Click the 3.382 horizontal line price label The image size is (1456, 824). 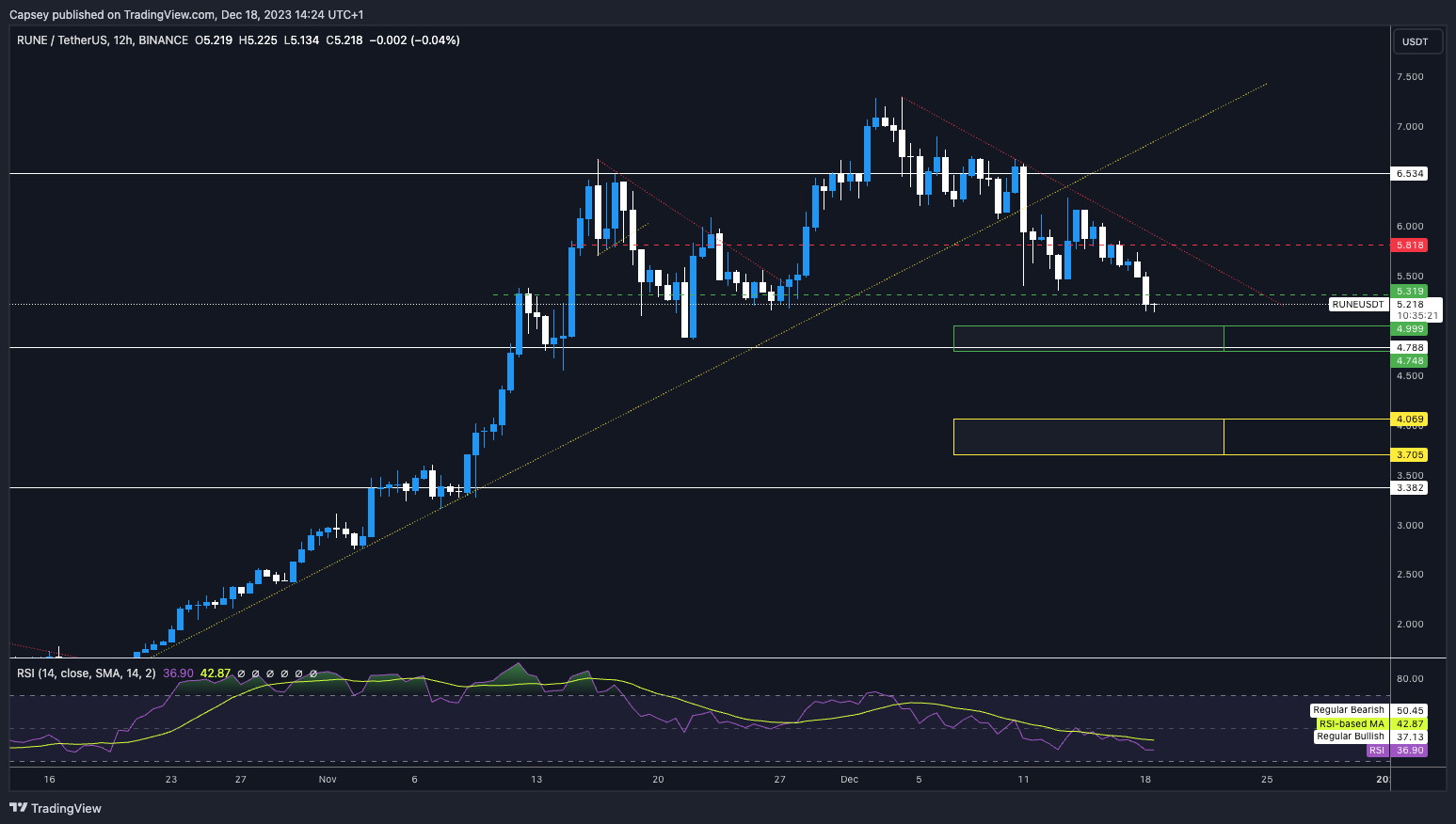coord(1410,488)
